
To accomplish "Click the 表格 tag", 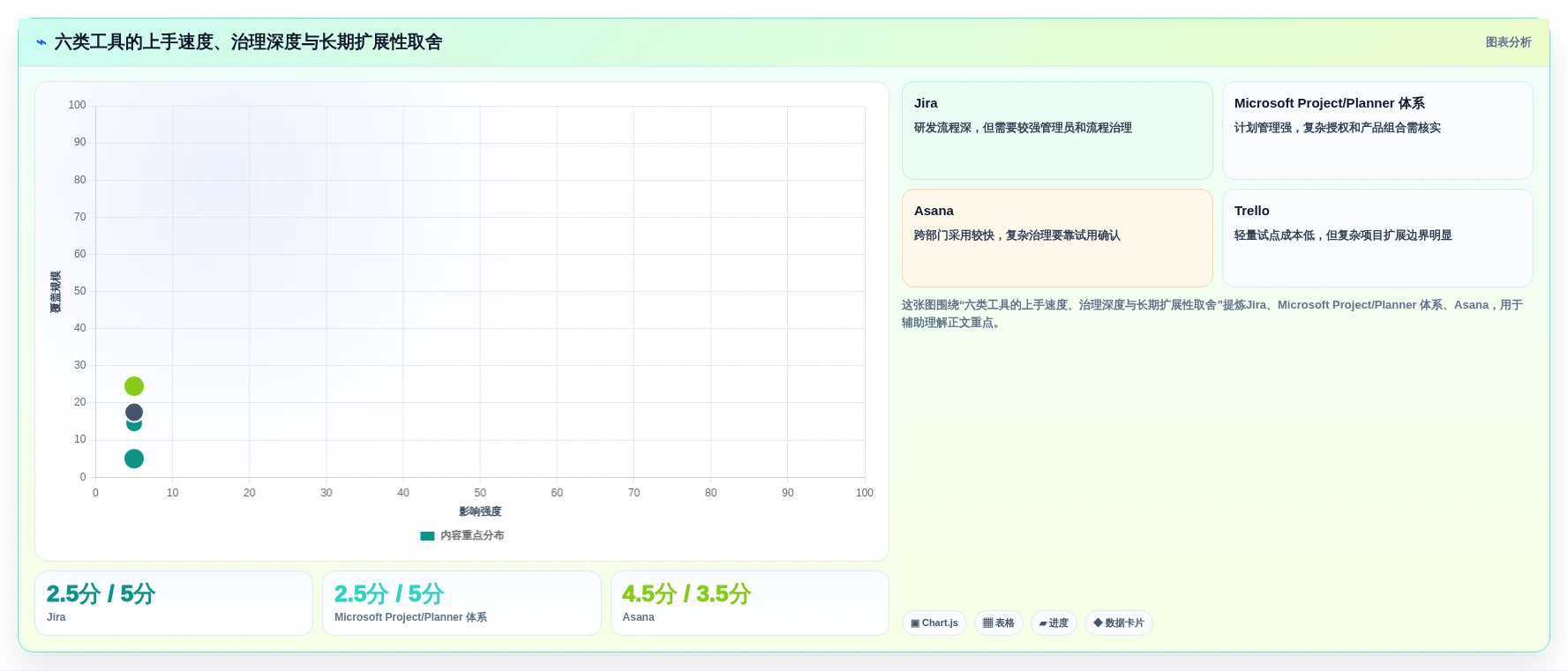I will coord(999,623).
